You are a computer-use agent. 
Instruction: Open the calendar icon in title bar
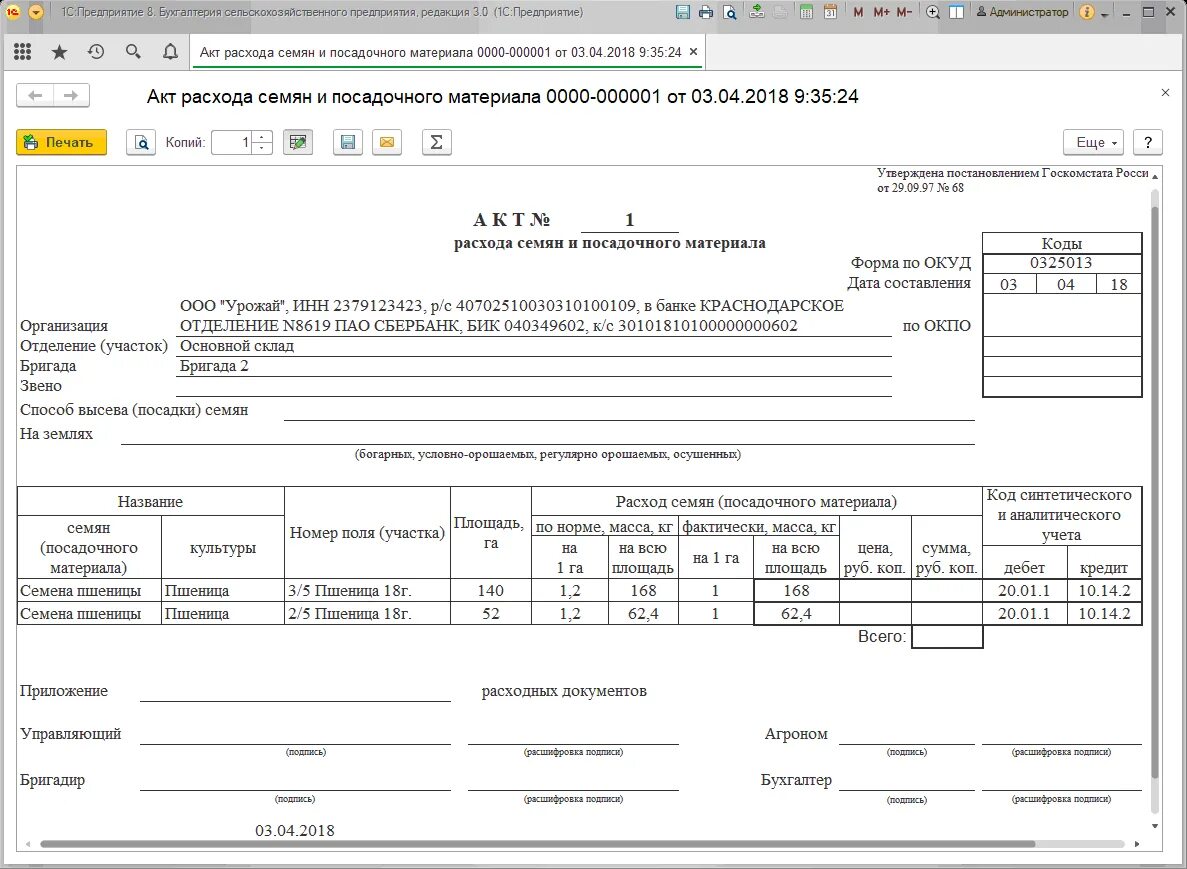(830, 12)
